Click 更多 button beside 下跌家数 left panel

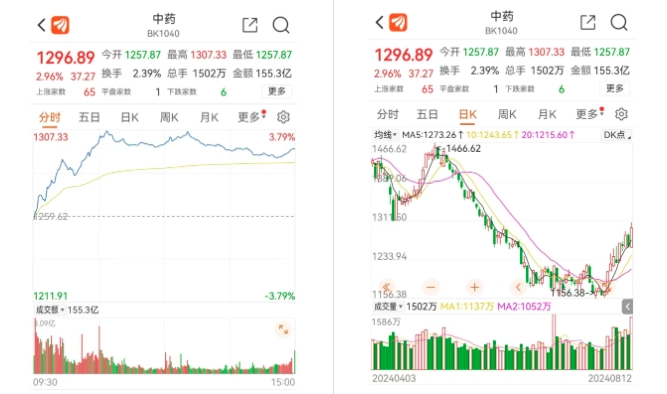(276, 91)
